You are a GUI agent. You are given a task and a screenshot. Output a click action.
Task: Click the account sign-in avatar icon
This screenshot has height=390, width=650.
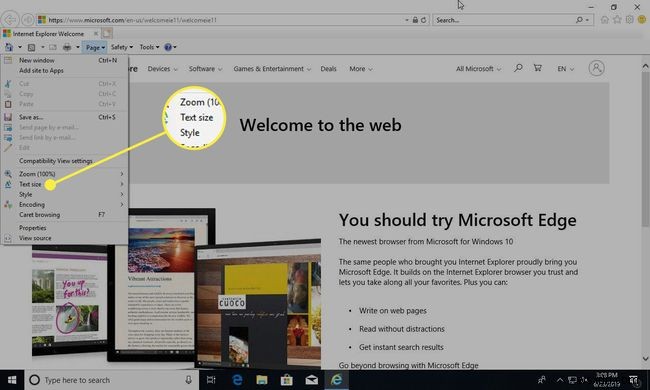click(597, 68)
